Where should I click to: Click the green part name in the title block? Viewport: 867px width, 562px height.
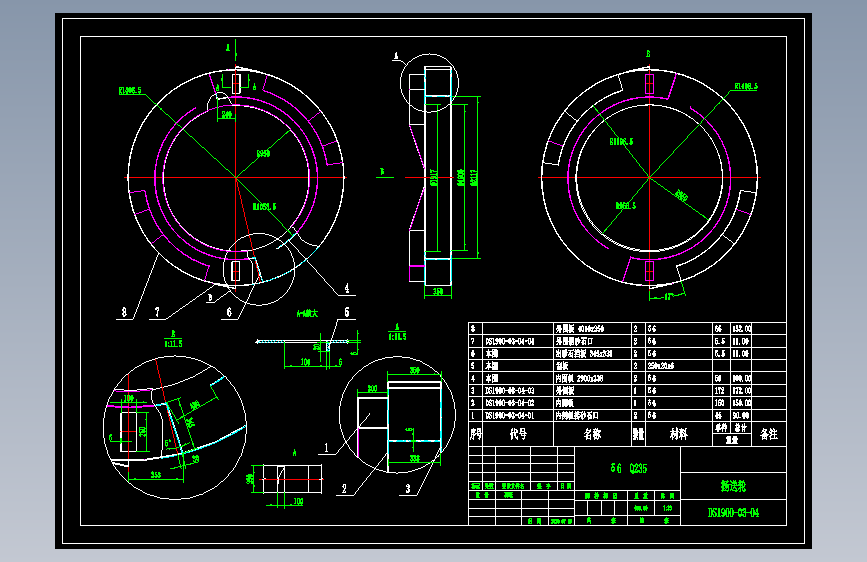tap(733, 486)
